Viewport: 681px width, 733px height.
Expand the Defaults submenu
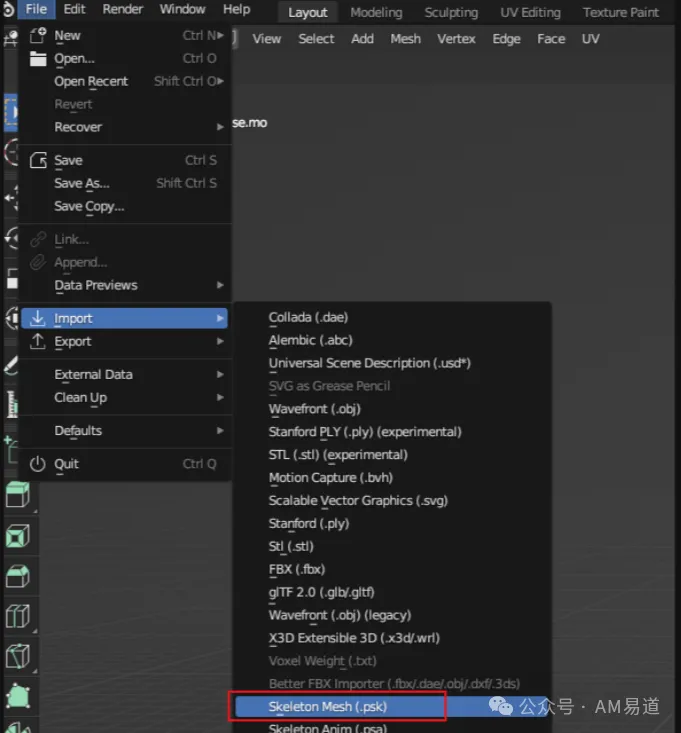[220, 431]
